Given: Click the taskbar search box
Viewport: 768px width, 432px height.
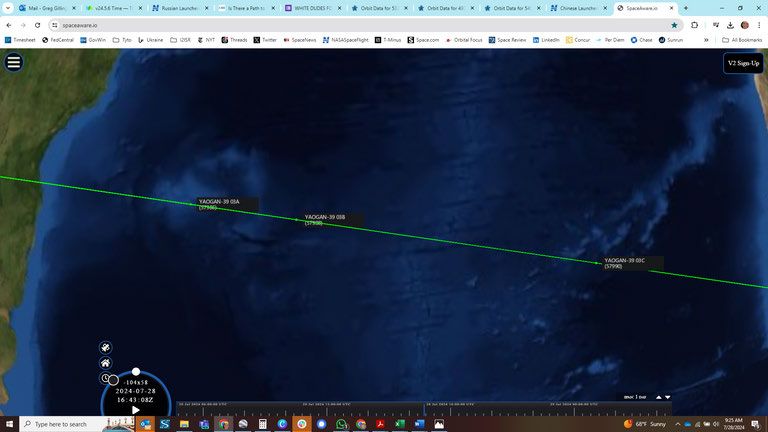Looking at the screenshot, I should coord(77,424).
